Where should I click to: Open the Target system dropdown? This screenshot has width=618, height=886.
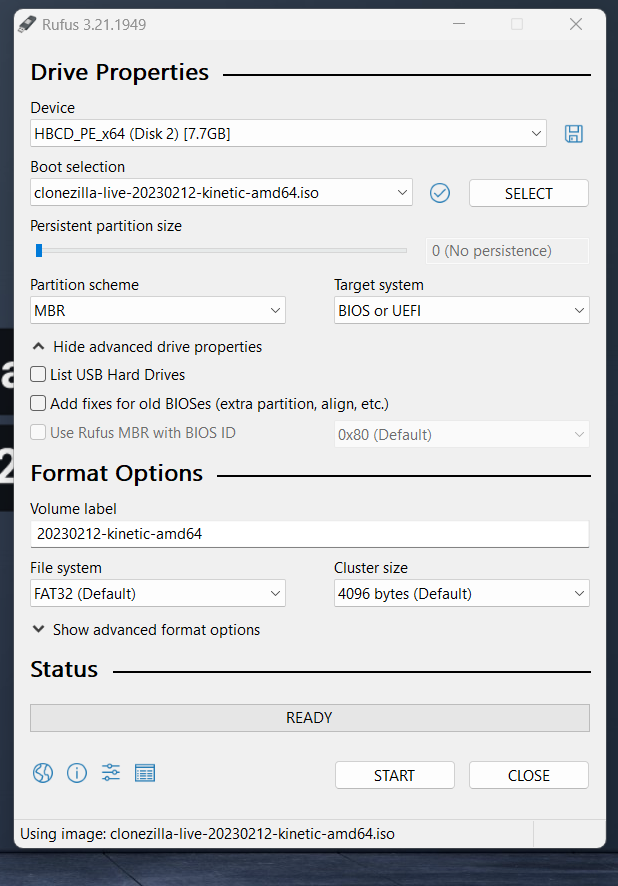pos(462,310)
